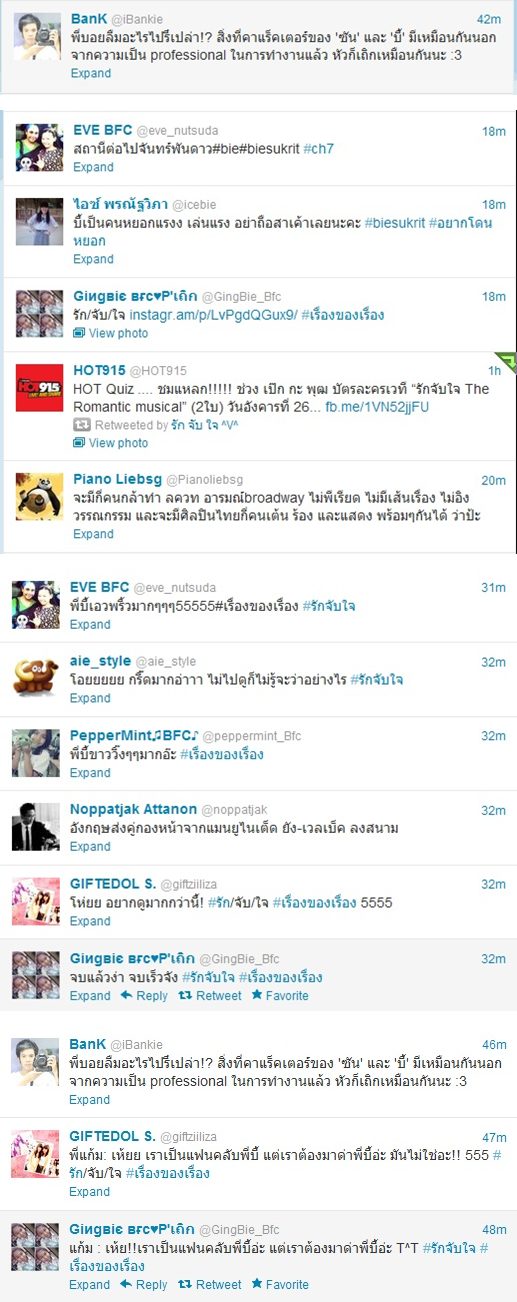517x1302 pixels.
Task: Open Piano Liebsg's panda avatar
Action: pos(39,496)
